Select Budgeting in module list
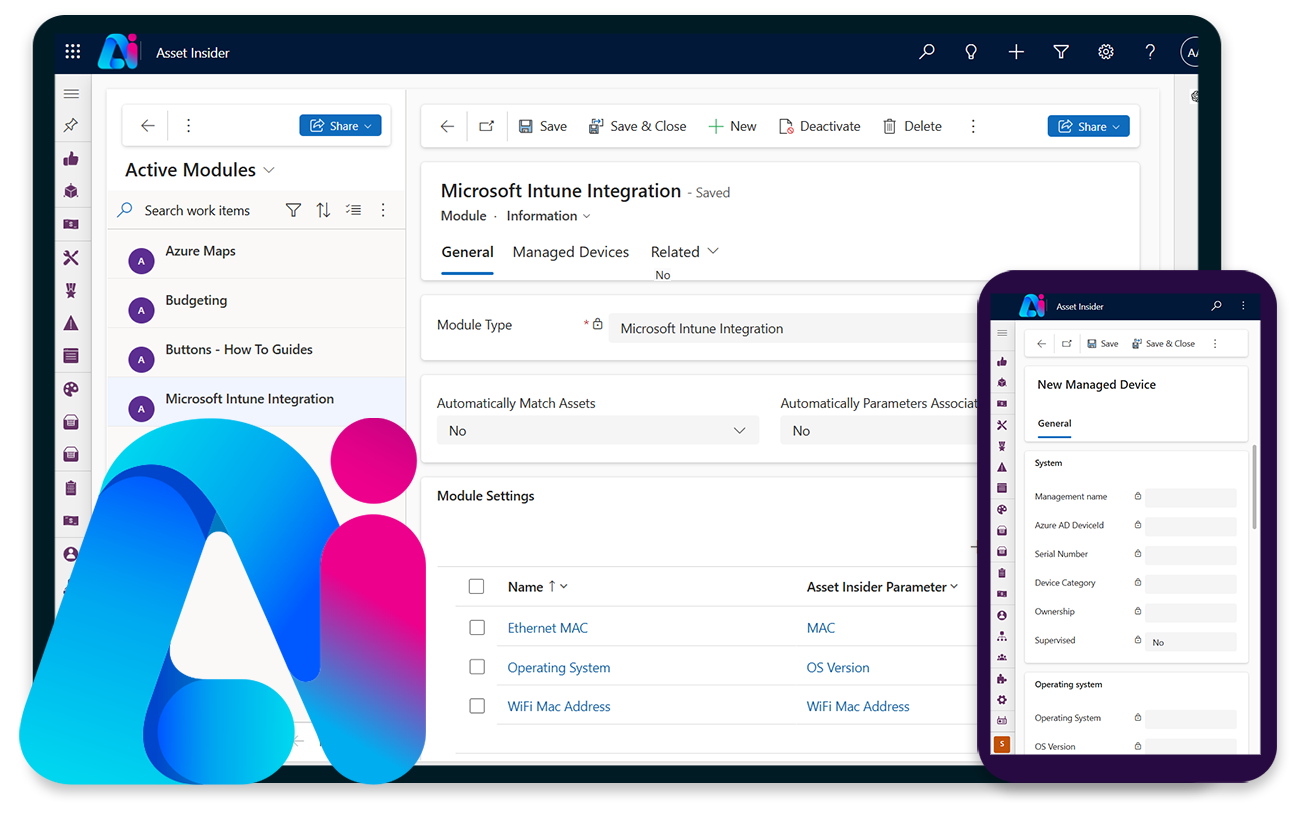1300x829 pixels. tap(256, 303)
